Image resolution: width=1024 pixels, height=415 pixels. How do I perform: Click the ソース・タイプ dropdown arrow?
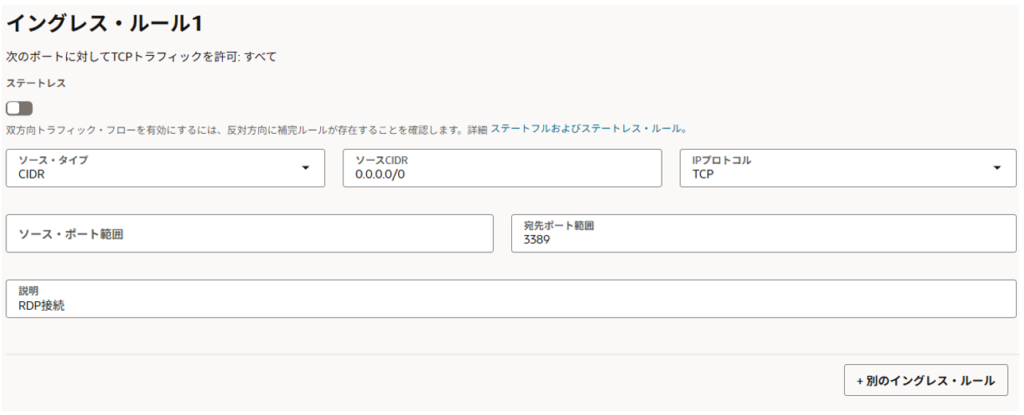coord(306,168)
